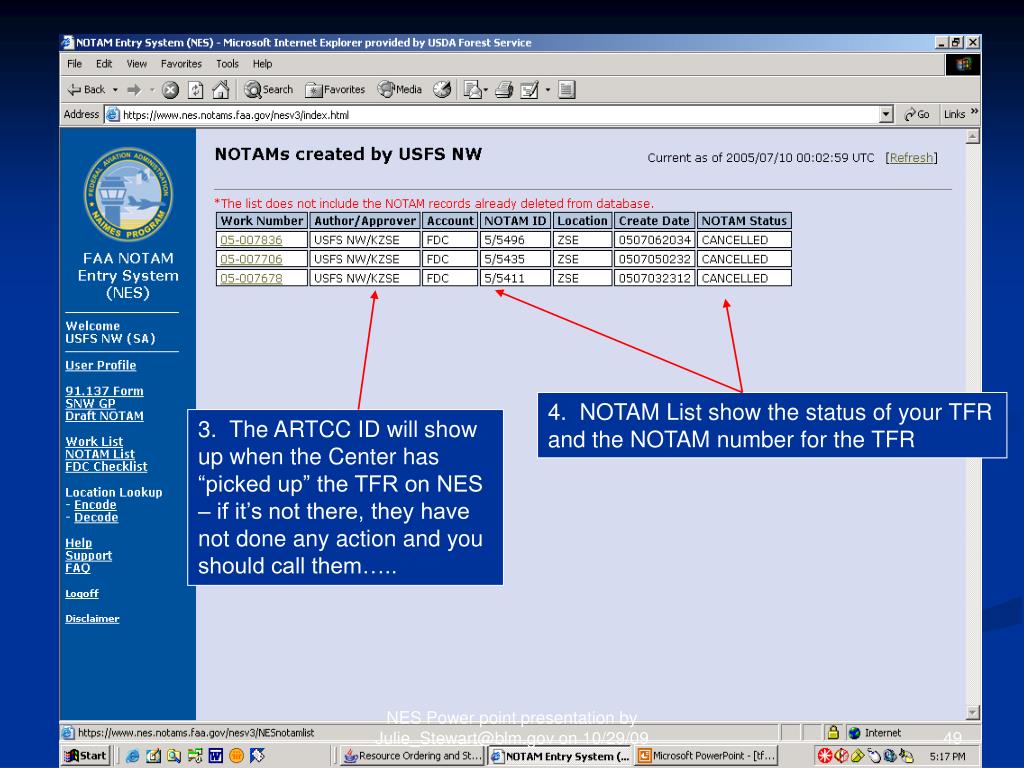1024x768 pixels.
Task: Click the Back navigation arrow
Action: 86,89
